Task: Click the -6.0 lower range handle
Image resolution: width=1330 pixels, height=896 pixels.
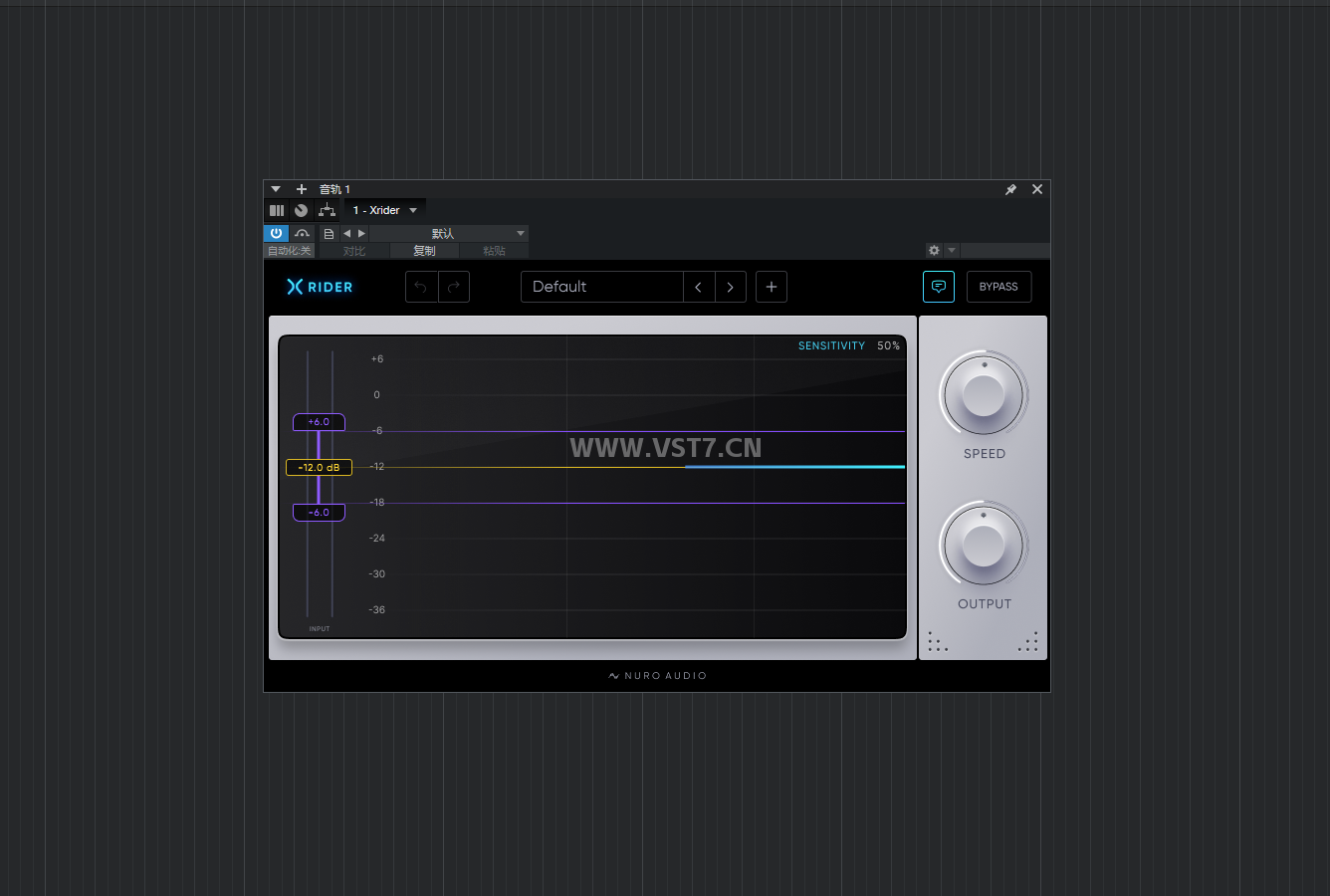Action: [319, 512]
